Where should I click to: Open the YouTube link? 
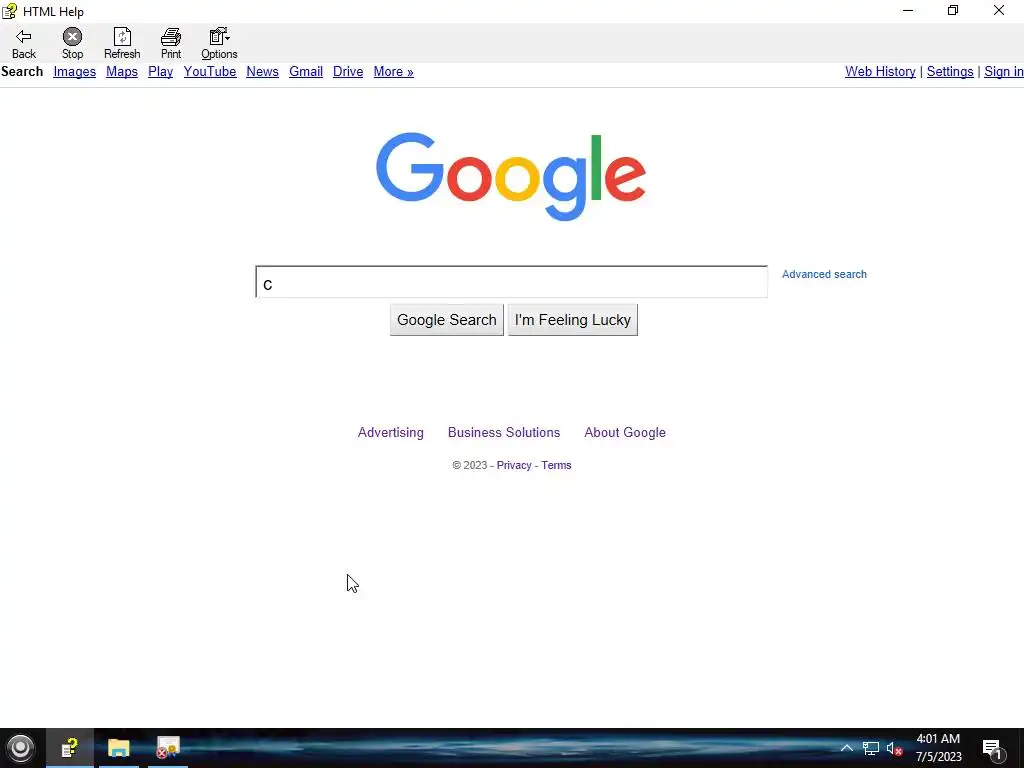pos(210,72)
